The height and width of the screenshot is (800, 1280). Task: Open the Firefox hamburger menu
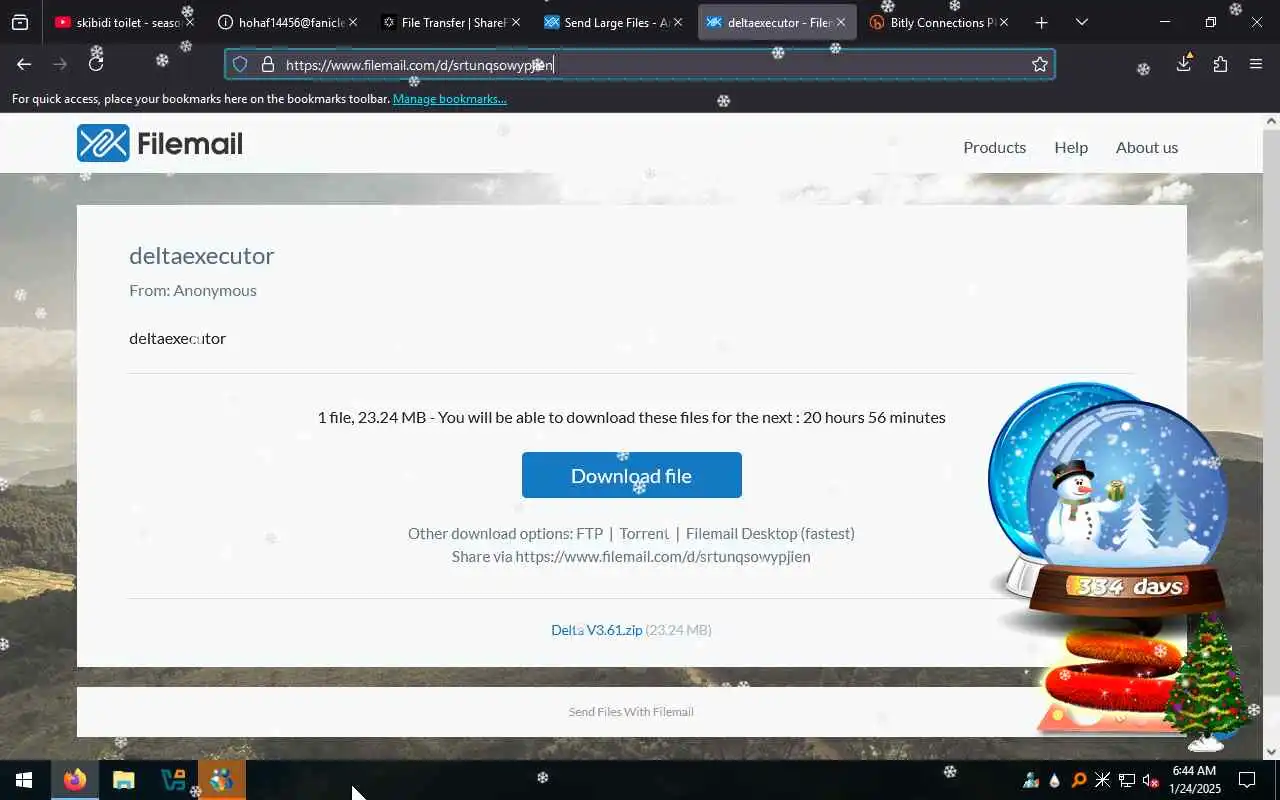pyautogui.click(x=1256, y=64)
